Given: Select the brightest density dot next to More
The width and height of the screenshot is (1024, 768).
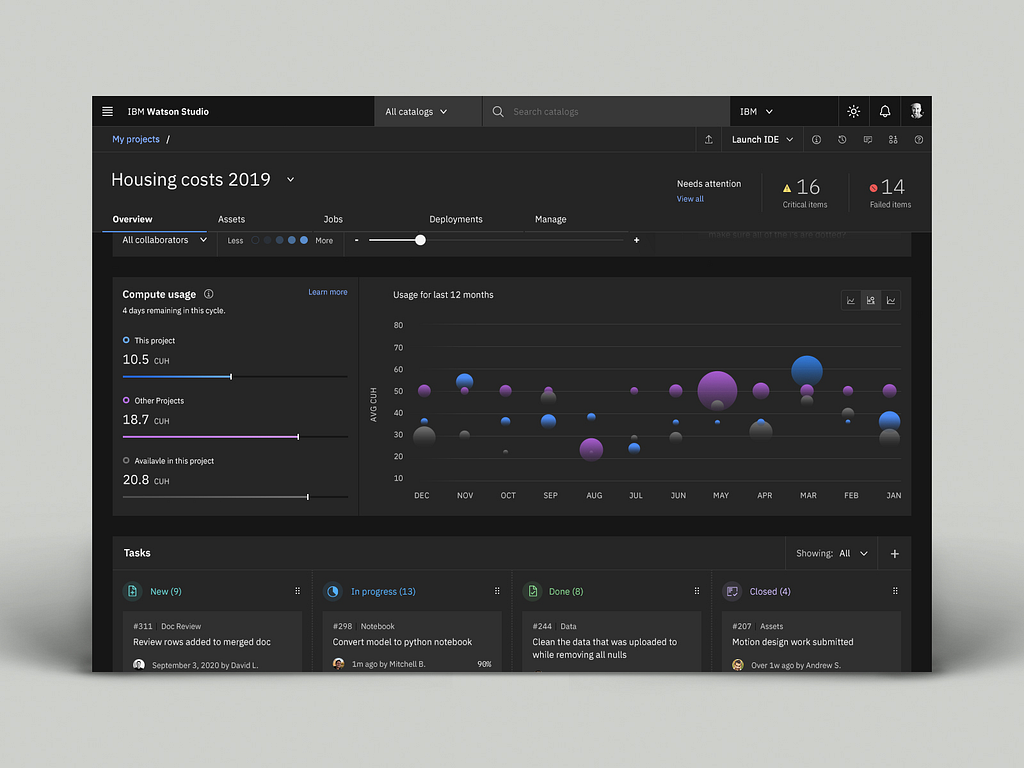Looking at the screenshot, I should coord(304,240).
